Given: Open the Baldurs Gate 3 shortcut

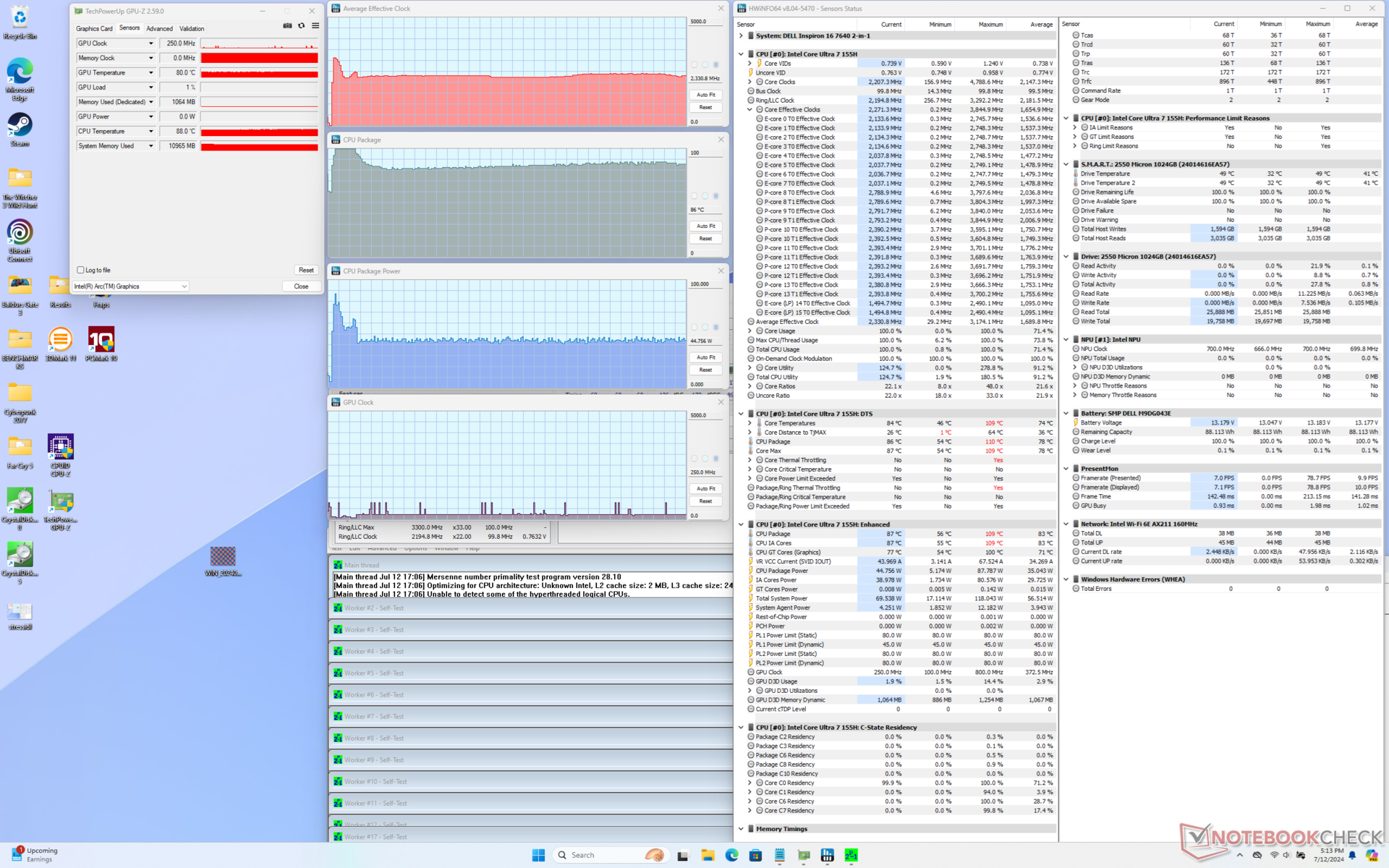Looking at the screenshot, I should pos(20,295).
